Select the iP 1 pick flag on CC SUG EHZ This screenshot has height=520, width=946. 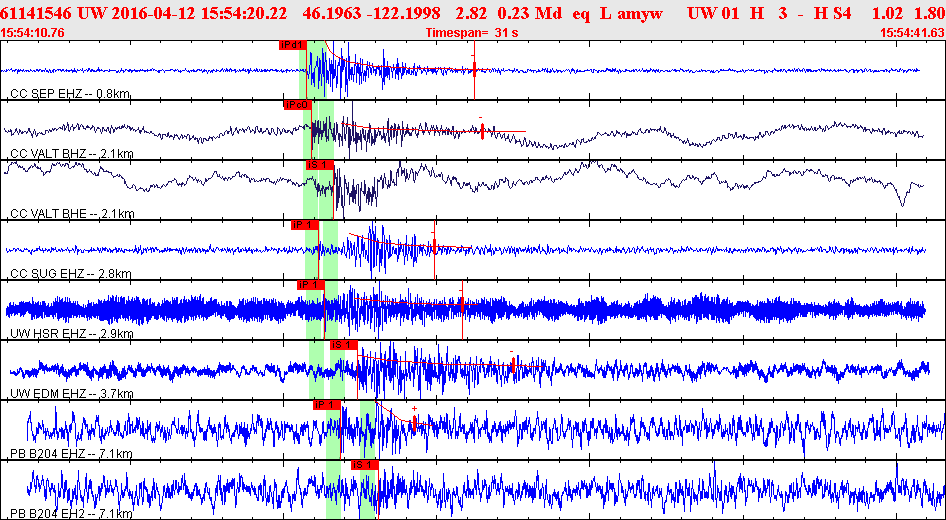tap(304, 225)
